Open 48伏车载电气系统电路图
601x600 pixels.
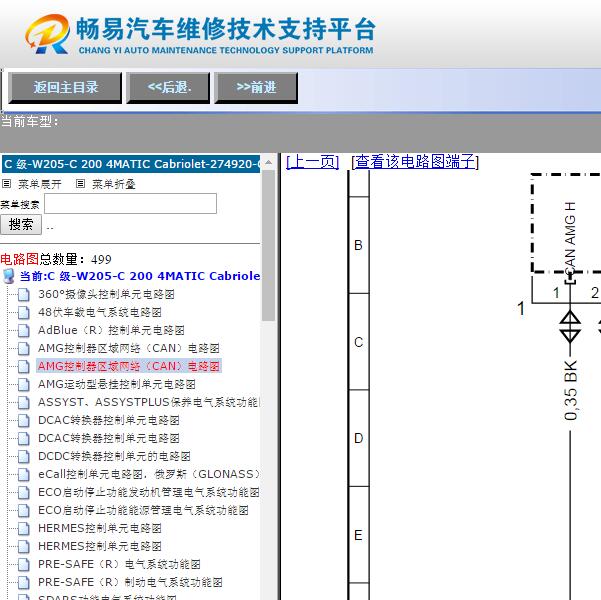[x=100, y=312]
